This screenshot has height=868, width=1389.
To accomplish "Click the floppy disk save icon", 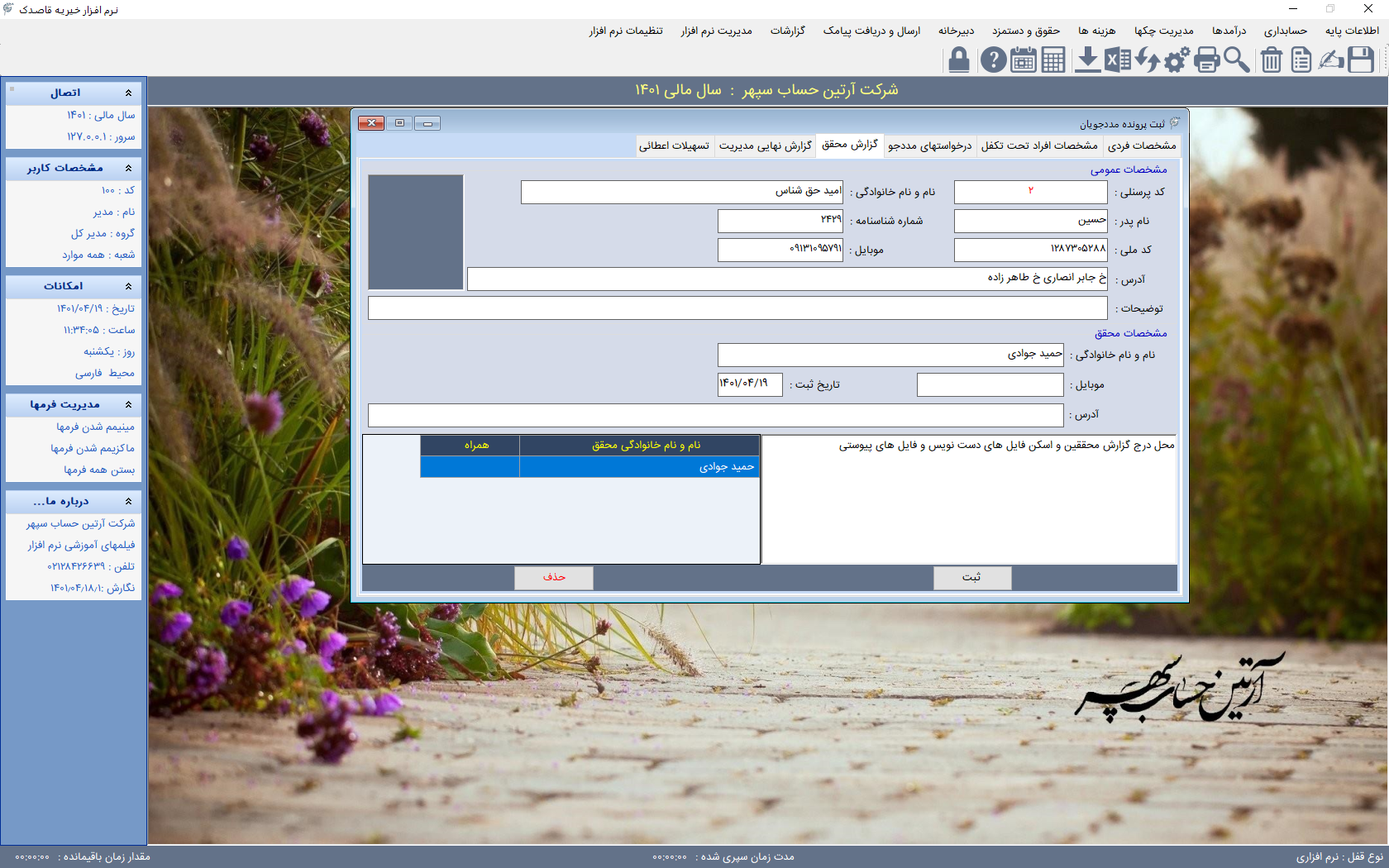I will 1361,60.
